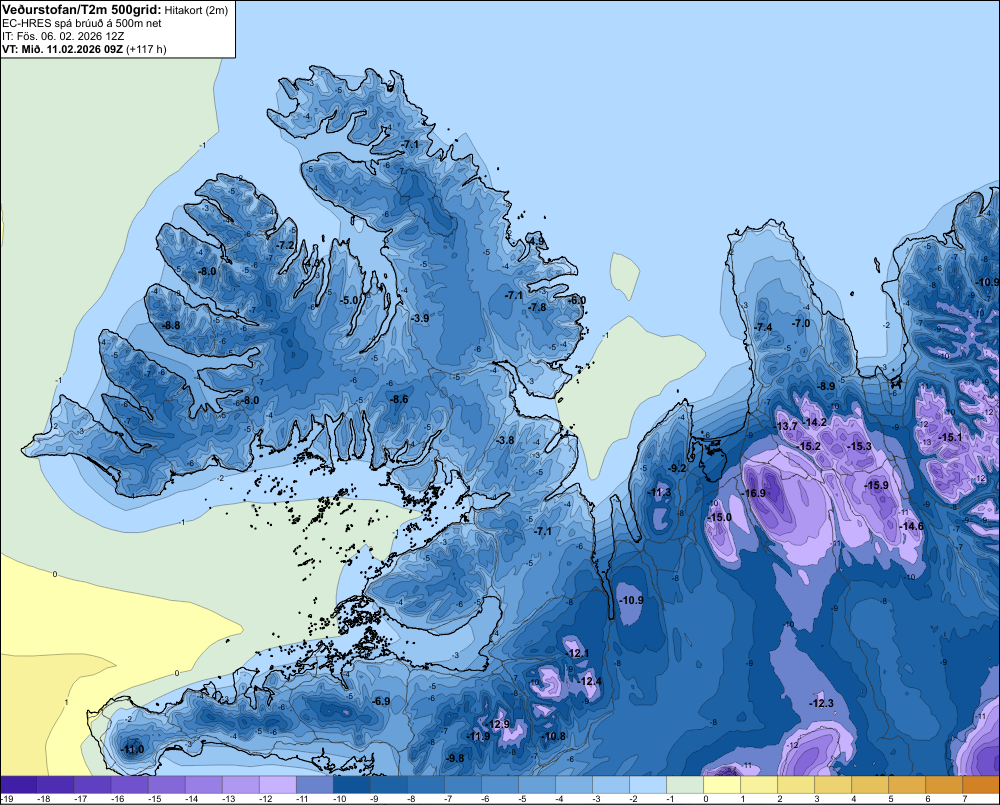Select the pale lavender legend swatch labeled -12
The image size is (1000, 805).
[x=277, y=785]
